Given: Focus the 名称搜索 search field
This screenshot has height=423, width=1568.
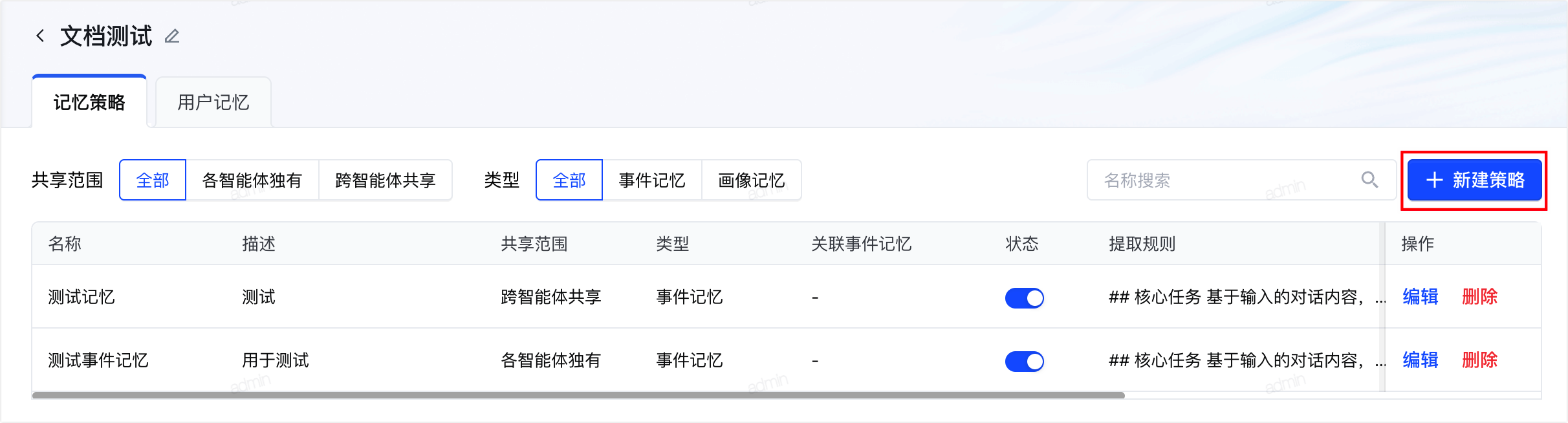Looking at the screenshot, I should tap(1241, 180).
